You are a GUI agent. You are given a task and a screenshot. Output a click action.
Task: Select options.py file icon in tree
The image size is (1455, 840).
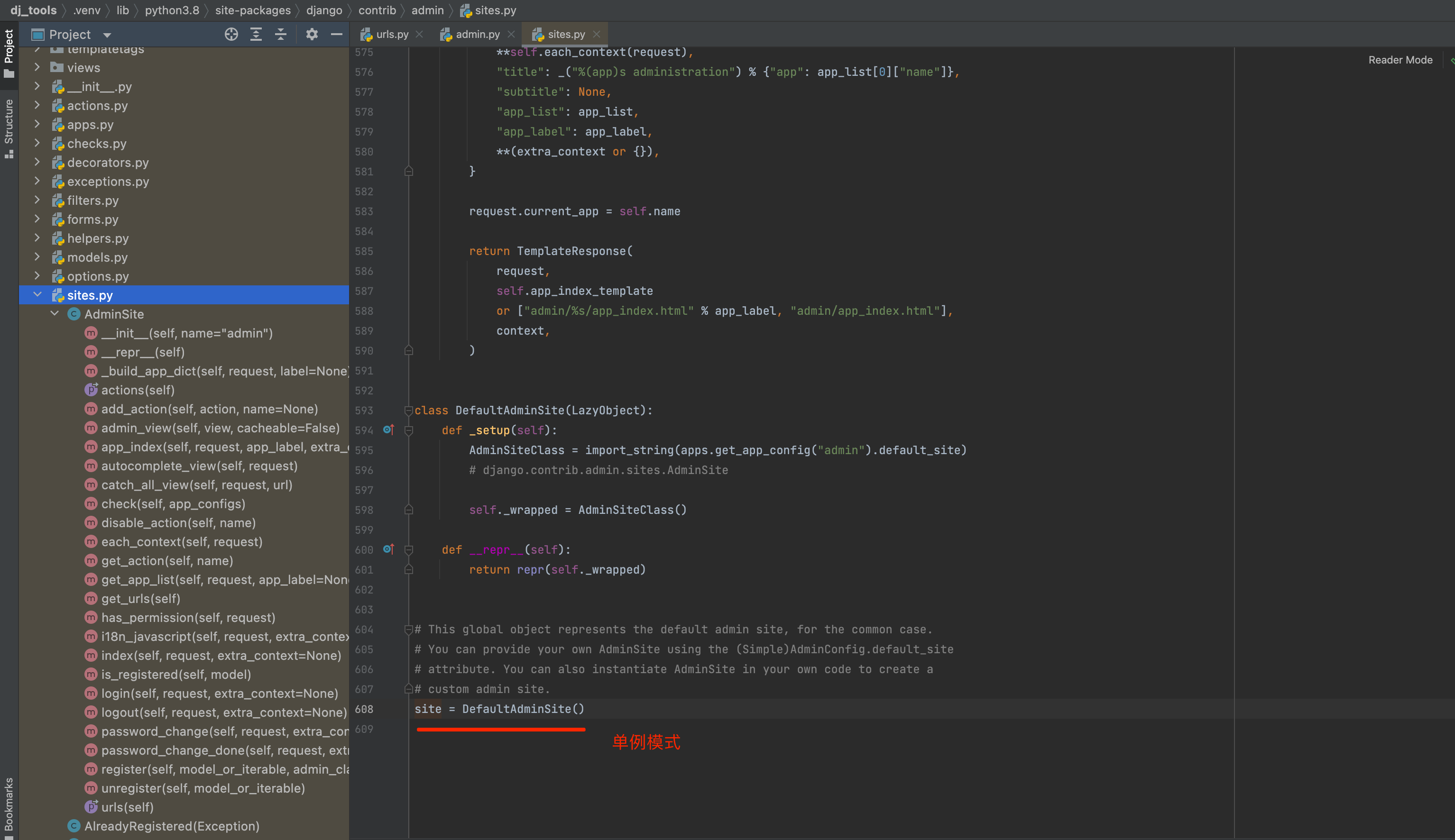tap(58, 276)
